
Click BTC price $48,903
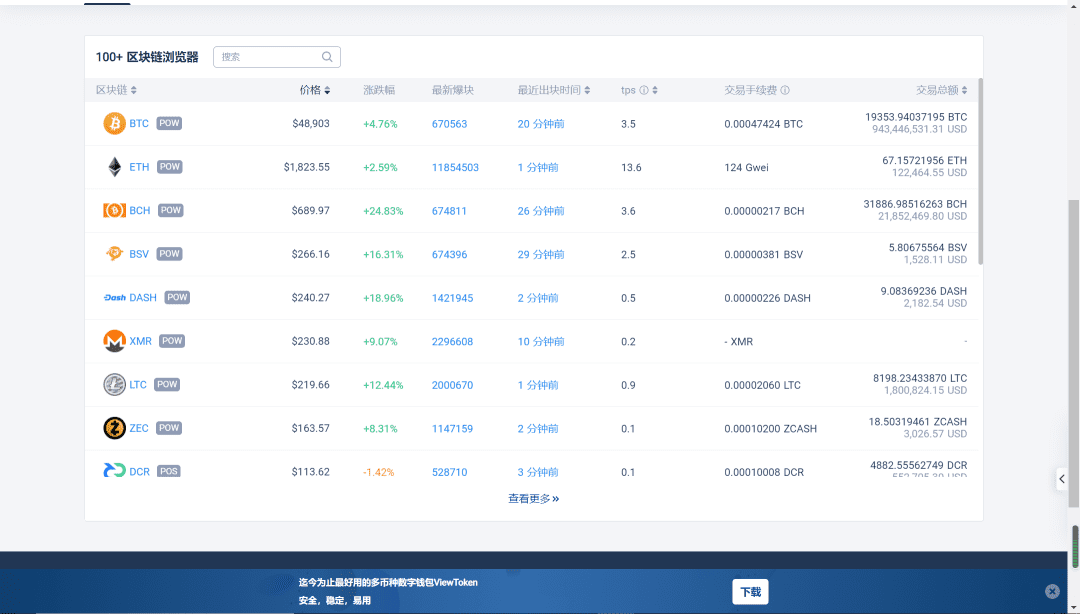(x=311, y=123)
